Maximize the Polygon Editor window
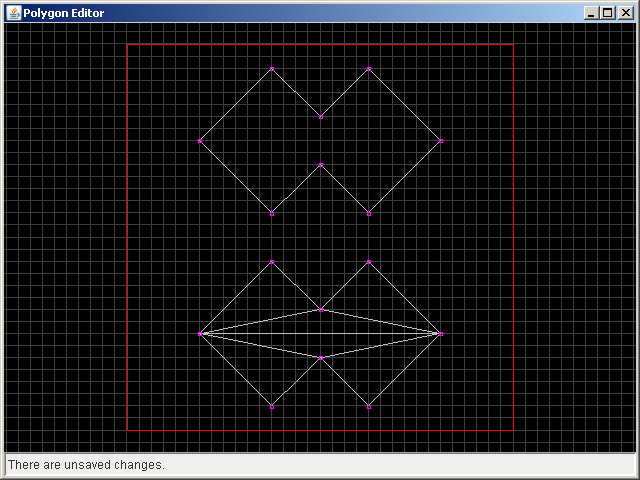The image size is (640, 480). 608,13
